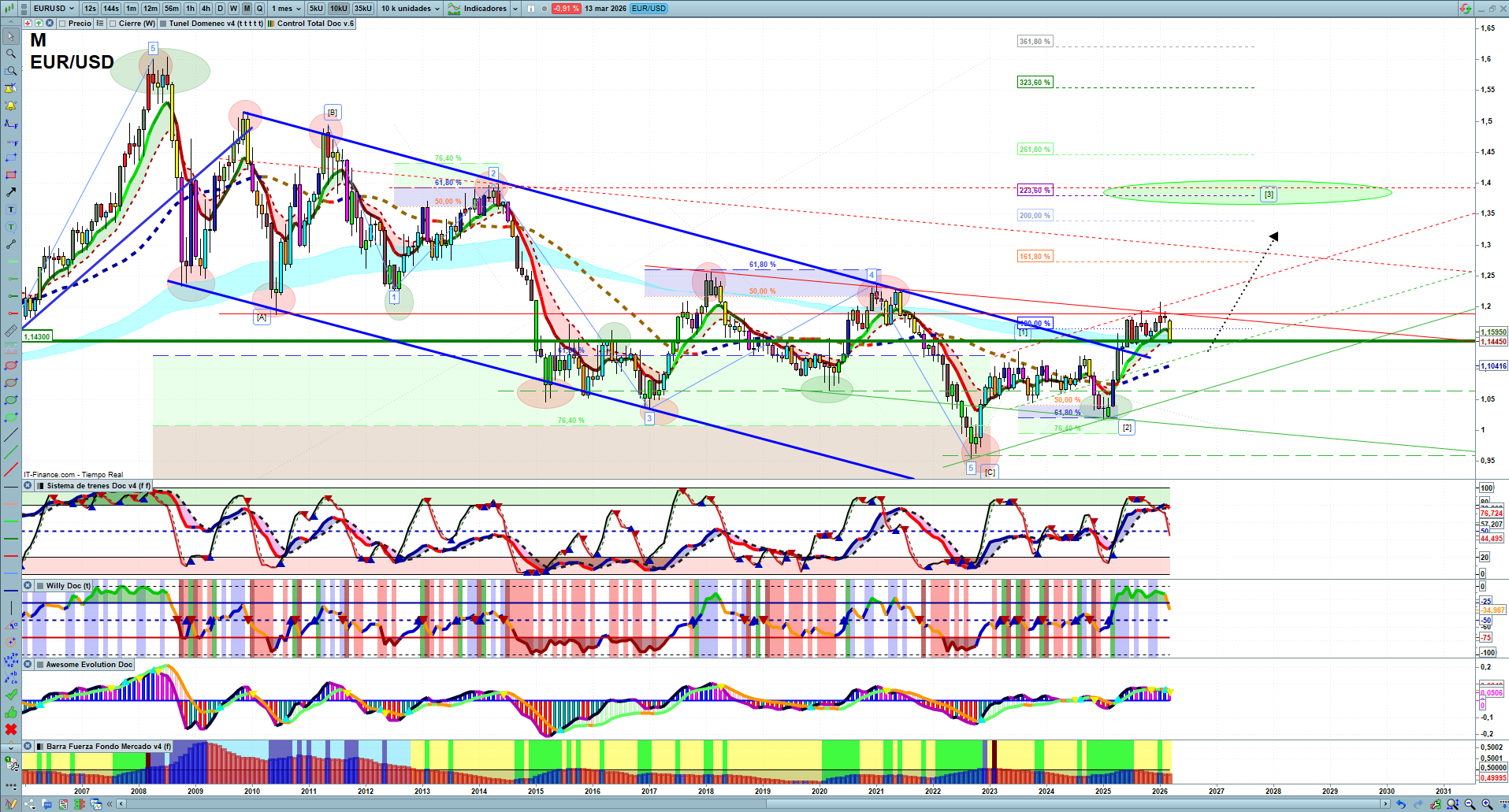The image size is (1509, 812).
Task: Click the 5kU units button
Action: click(x=316, y=9)
